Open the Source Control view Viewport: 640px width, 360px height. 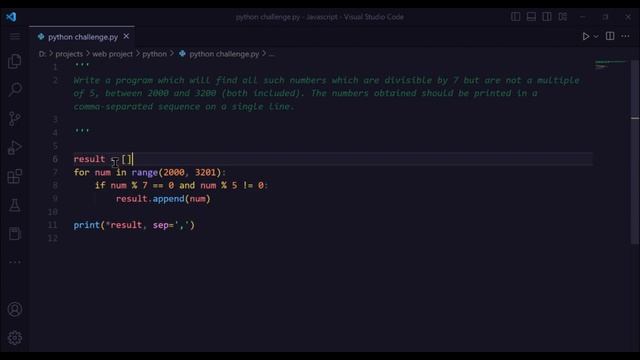(x=15, y=119)
